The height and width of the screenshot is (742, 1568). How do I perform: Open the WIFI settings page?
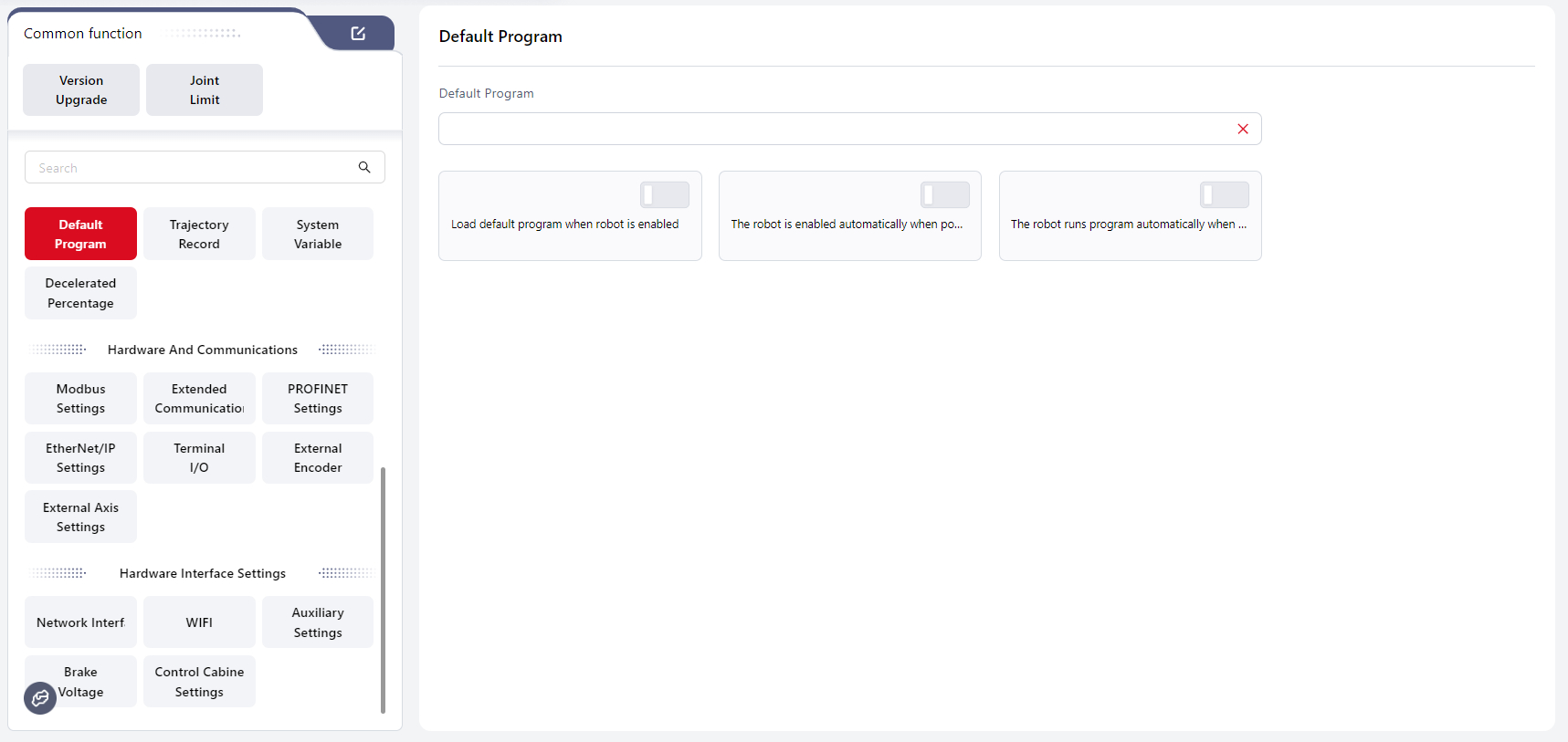tap(199, 622)
